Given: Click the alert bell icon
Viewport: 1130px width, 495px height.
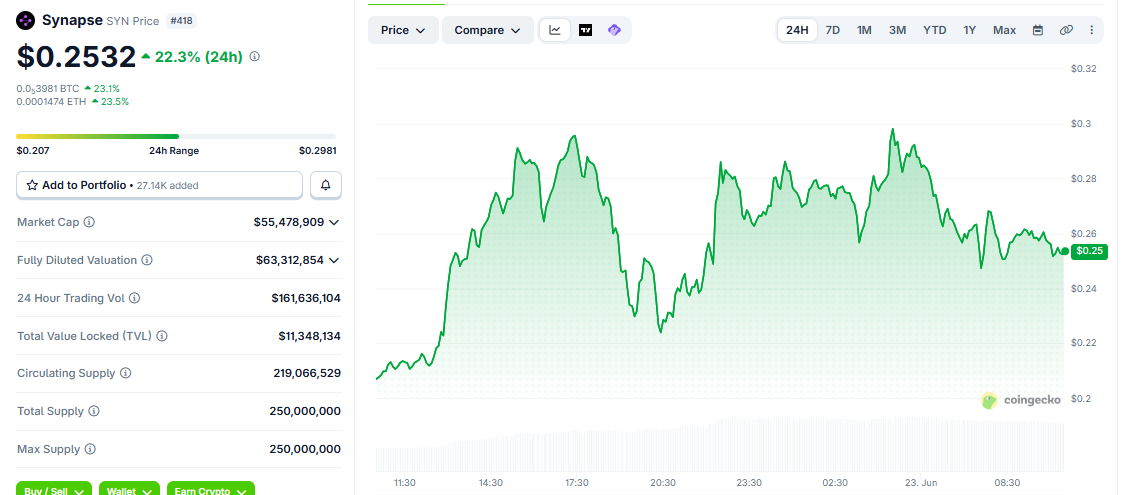Looking at the screenshot, I should [x=326, y=185].
